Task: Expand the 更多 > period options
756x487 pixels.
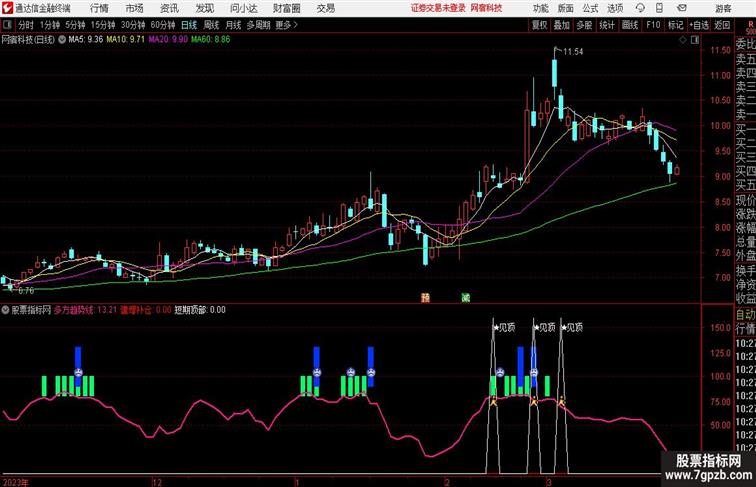Action: (287, 25)
